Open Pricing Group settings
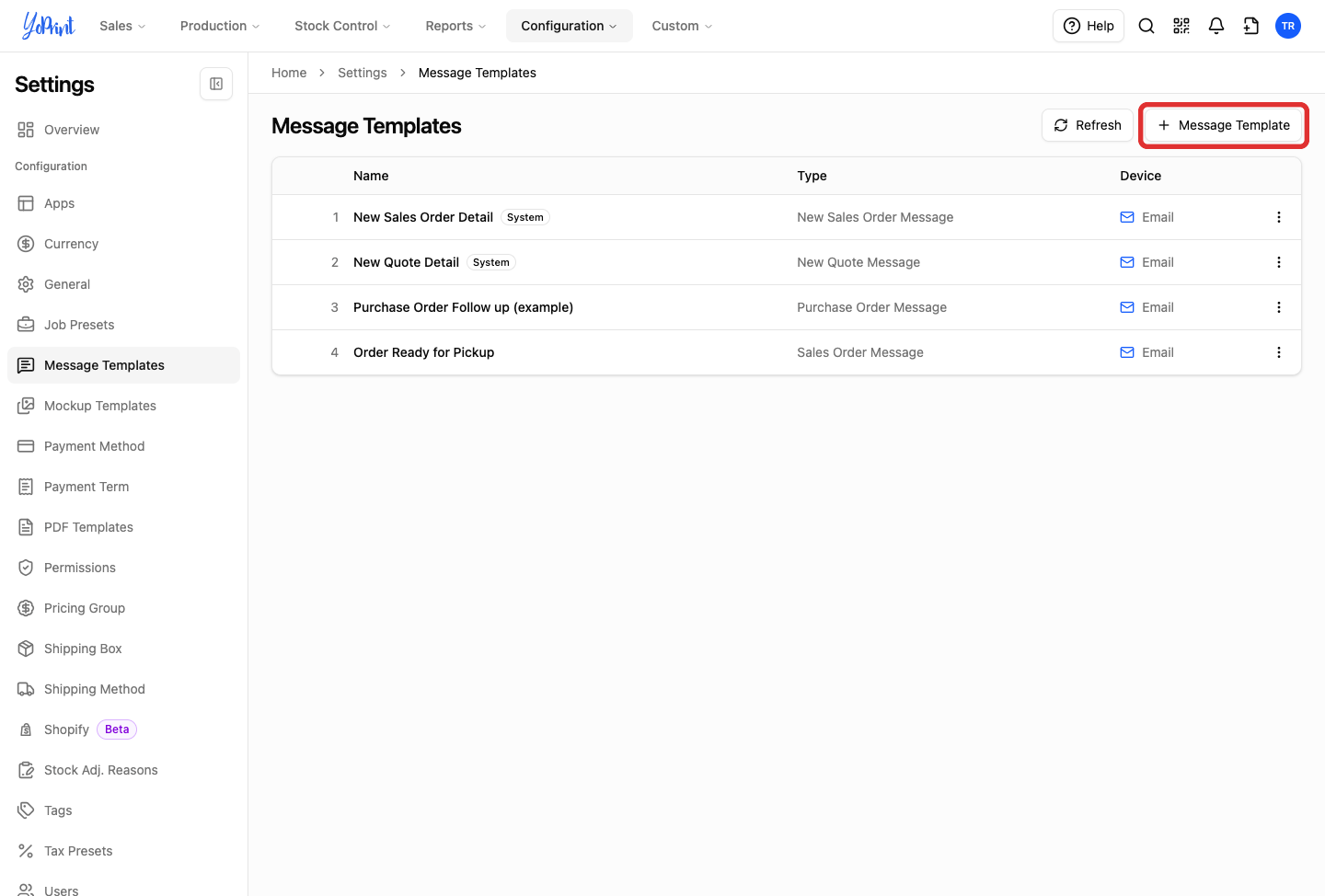The image size is (1325, 896). [x=123, y=608]
